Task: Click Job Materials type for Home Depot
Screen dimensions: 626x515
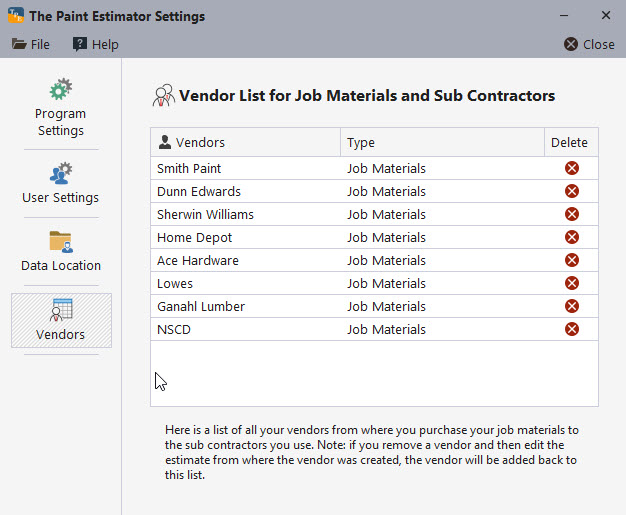Action: click(x=386, y=238)
